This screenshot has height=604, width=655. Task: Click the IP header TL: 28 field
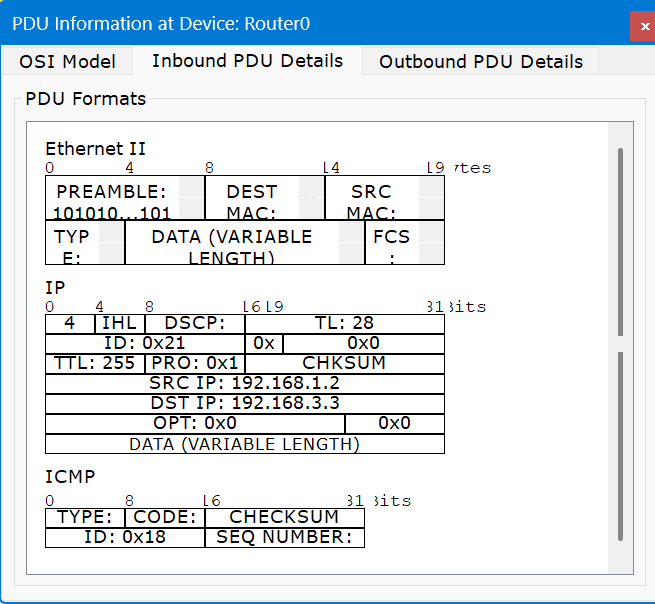point(344,323)
